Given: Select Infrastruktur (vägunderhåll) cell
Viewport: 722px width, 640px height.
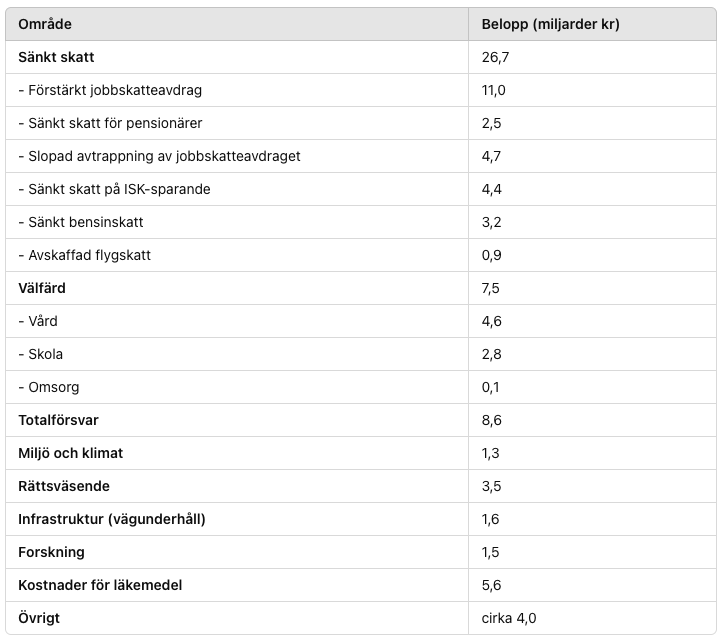Looking at the screenshot, I should [x=112, y=519].
